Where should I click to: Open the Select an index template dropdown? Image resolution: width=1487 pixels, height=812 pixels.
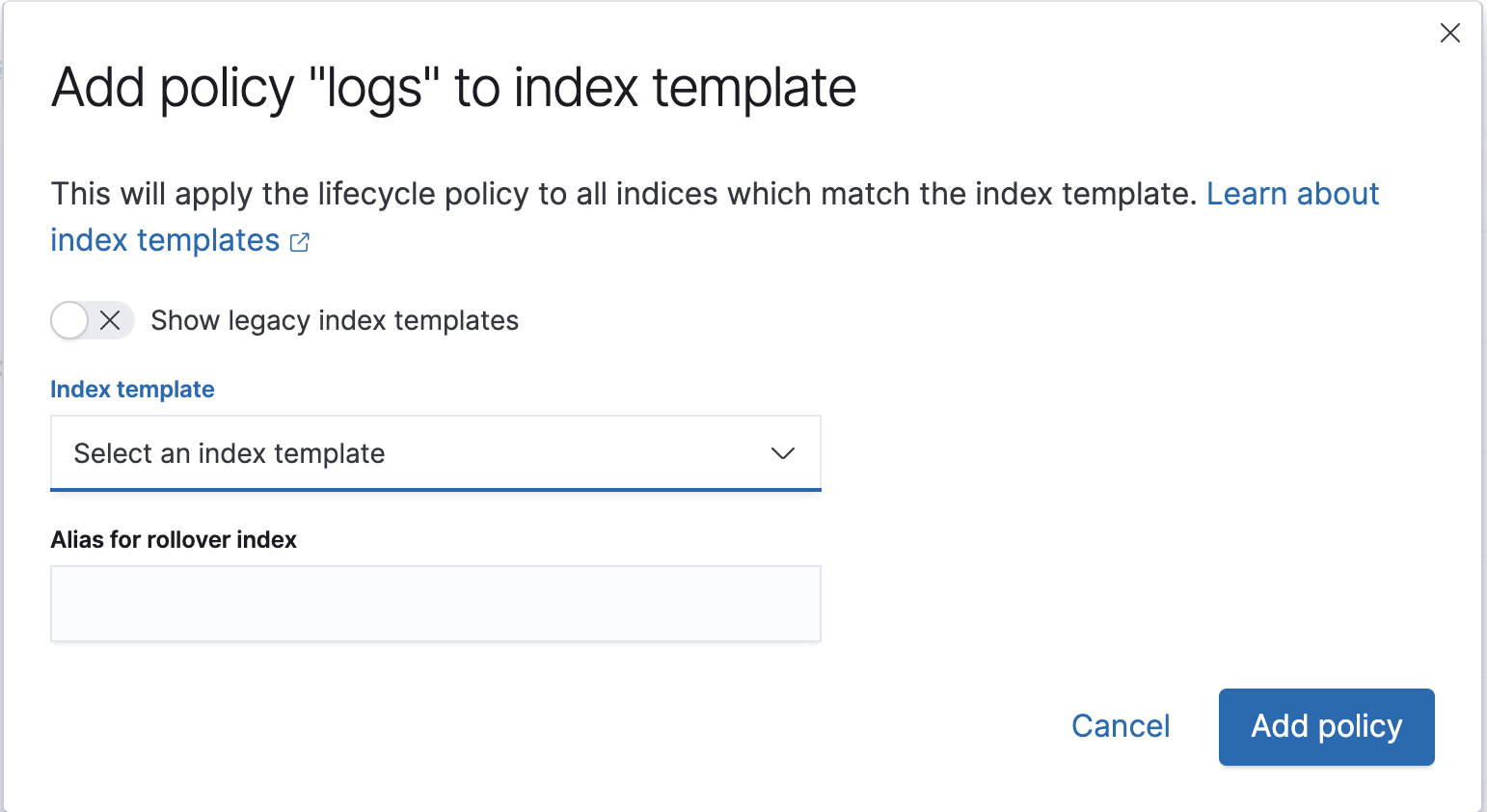(435, 452)
